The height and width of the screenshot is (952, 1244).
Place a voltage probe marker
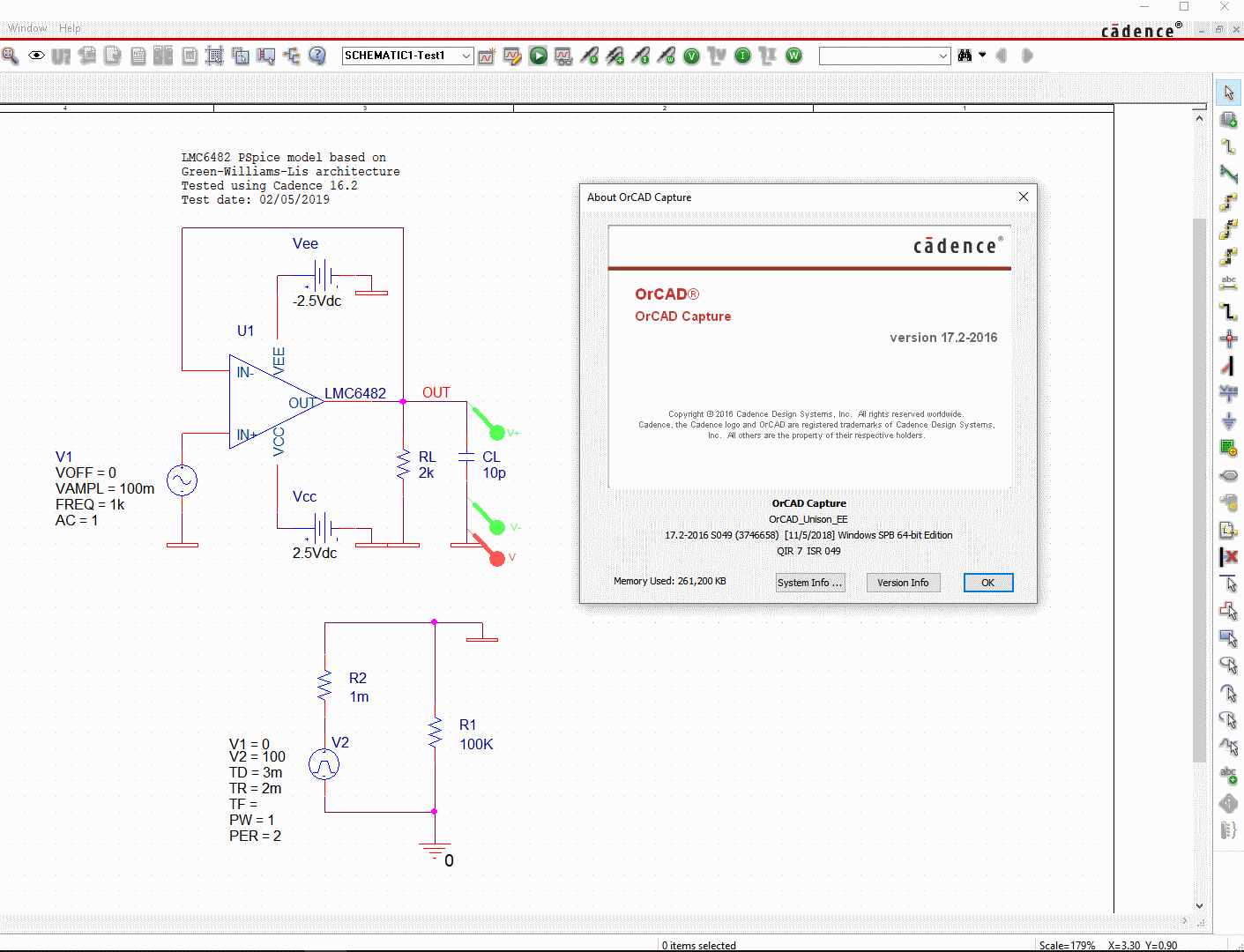589,56
